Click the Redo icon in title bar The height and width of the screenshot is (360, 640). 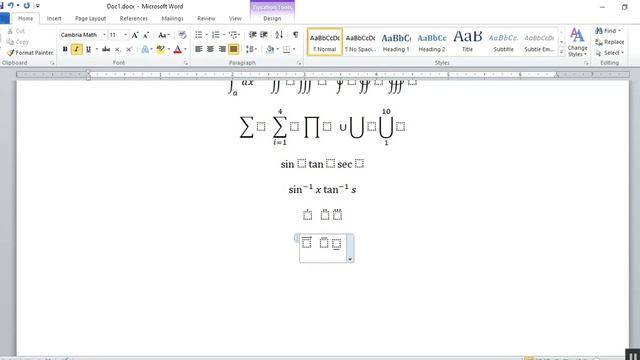pyautogui.click(x=27, y=6)
